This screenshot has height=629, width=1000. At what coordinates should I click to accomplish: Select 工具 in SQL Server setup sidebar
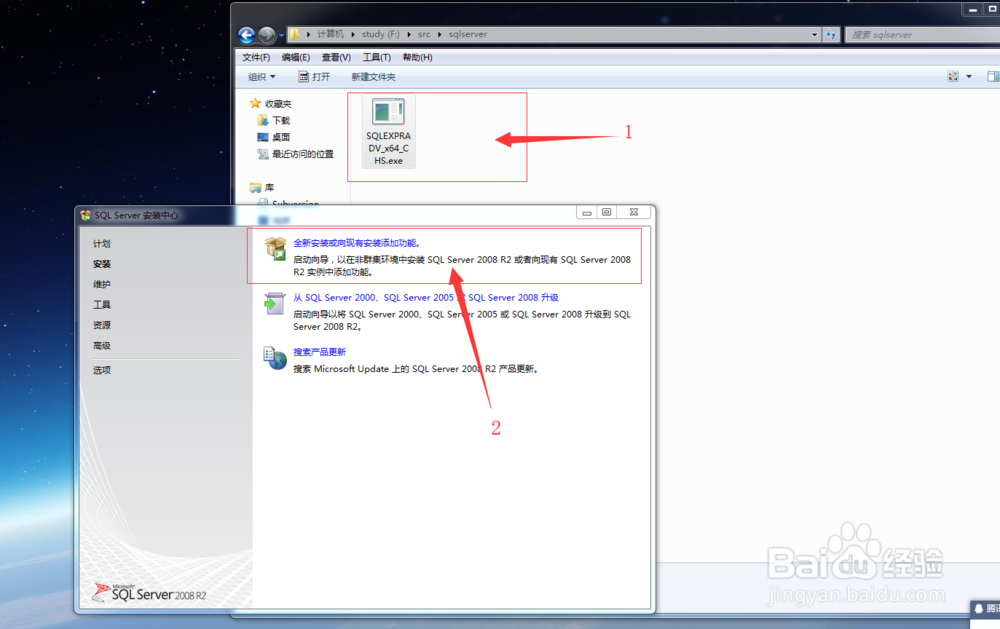(x=101, y=305)
